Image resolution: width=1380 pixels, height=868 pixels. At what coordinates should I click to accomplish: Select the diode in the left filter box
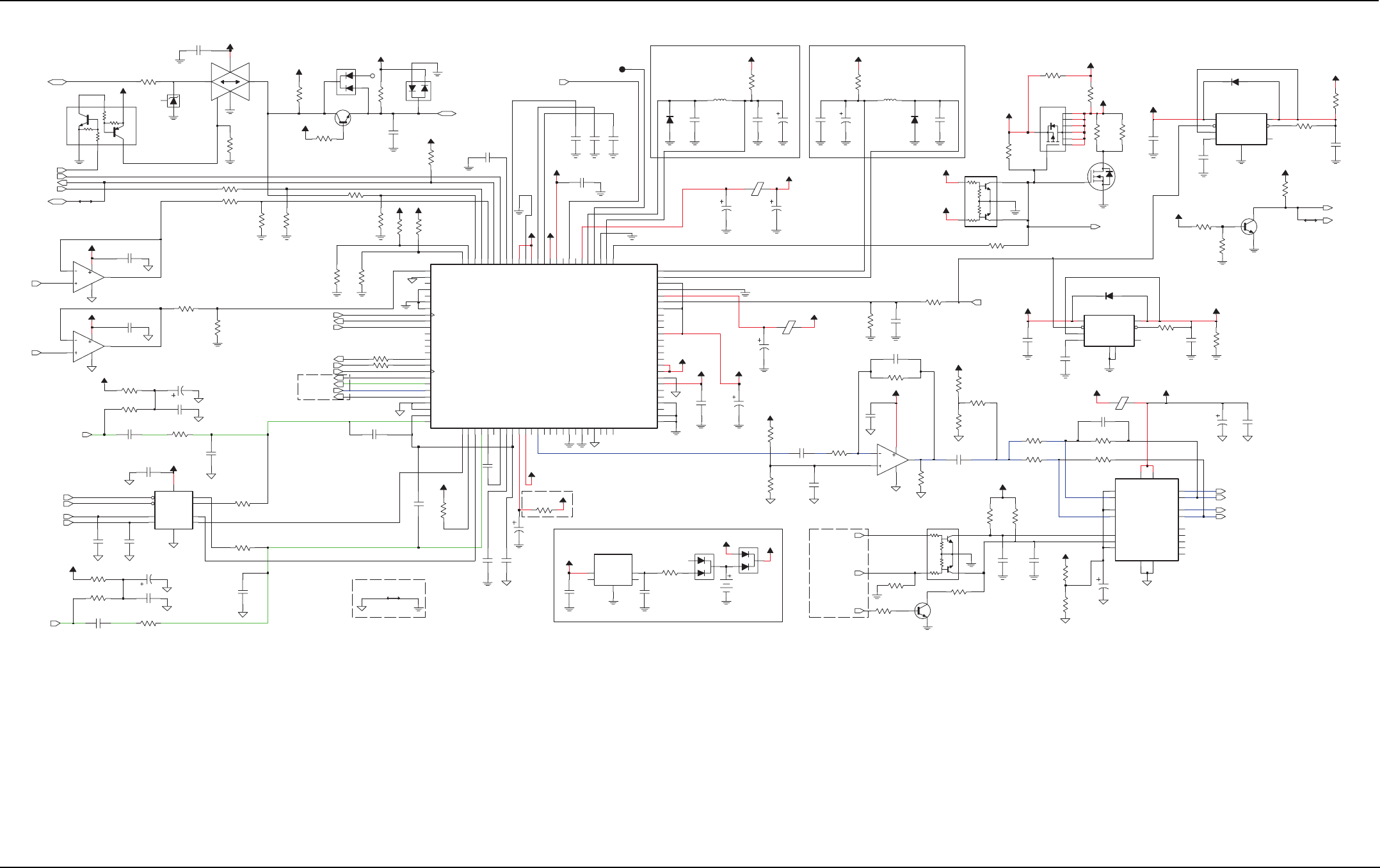670,120
